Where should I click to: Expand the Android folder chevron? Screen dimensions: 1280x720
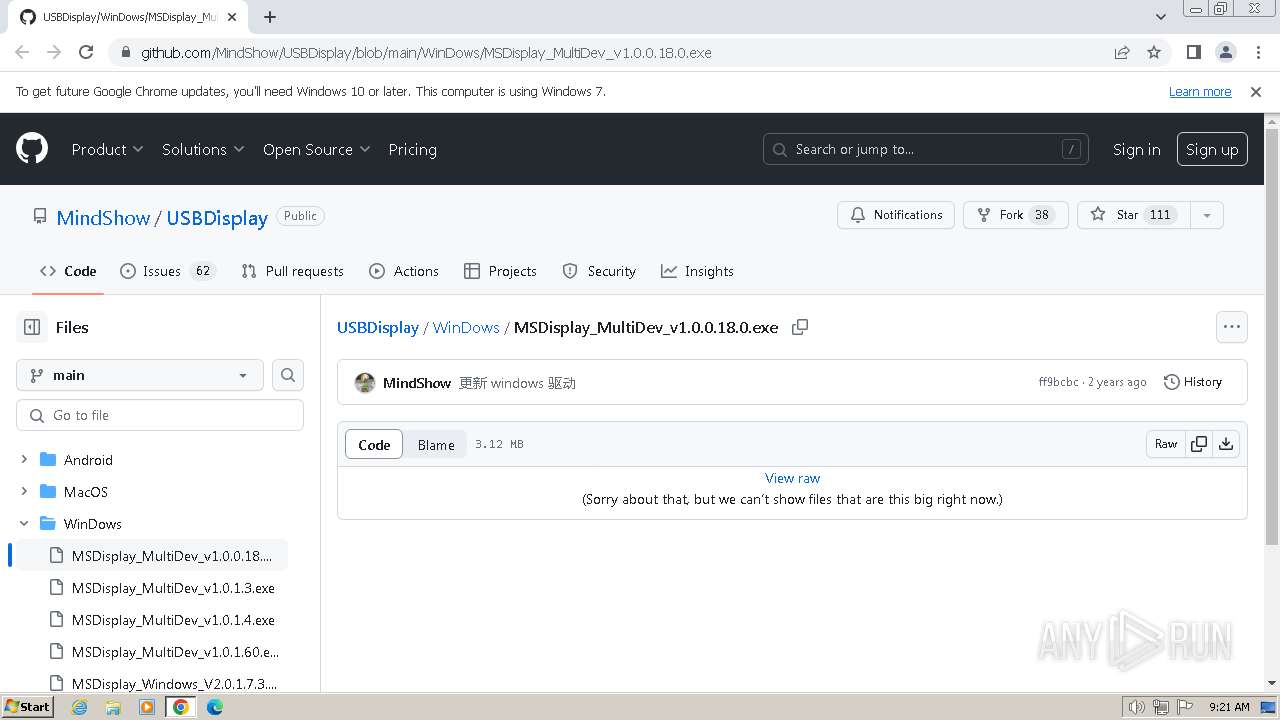pyautogui.click(x=24, y=460)
